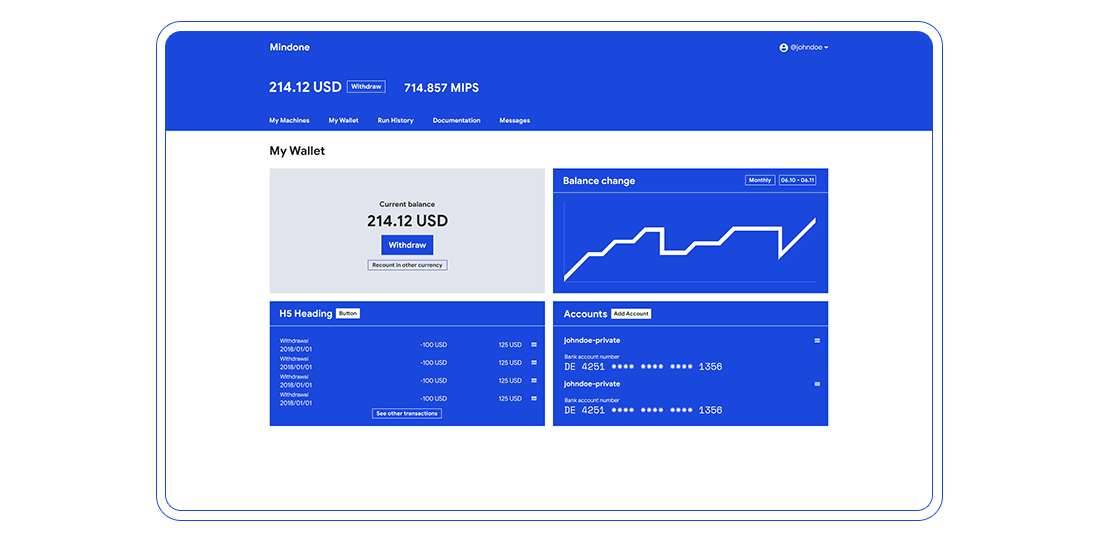Click the Accounts card title

[x=585, y=314]
